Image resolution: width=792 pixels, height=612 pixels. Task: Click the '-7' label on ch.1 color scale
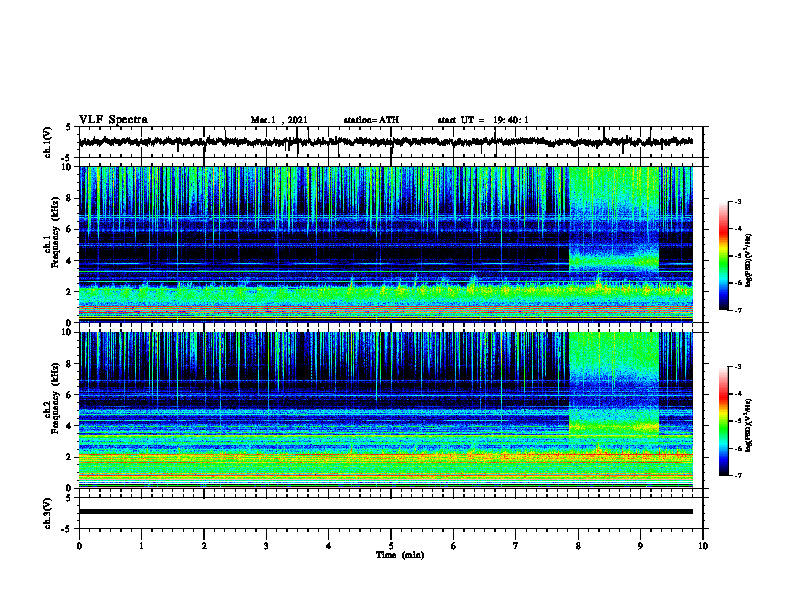738,310
